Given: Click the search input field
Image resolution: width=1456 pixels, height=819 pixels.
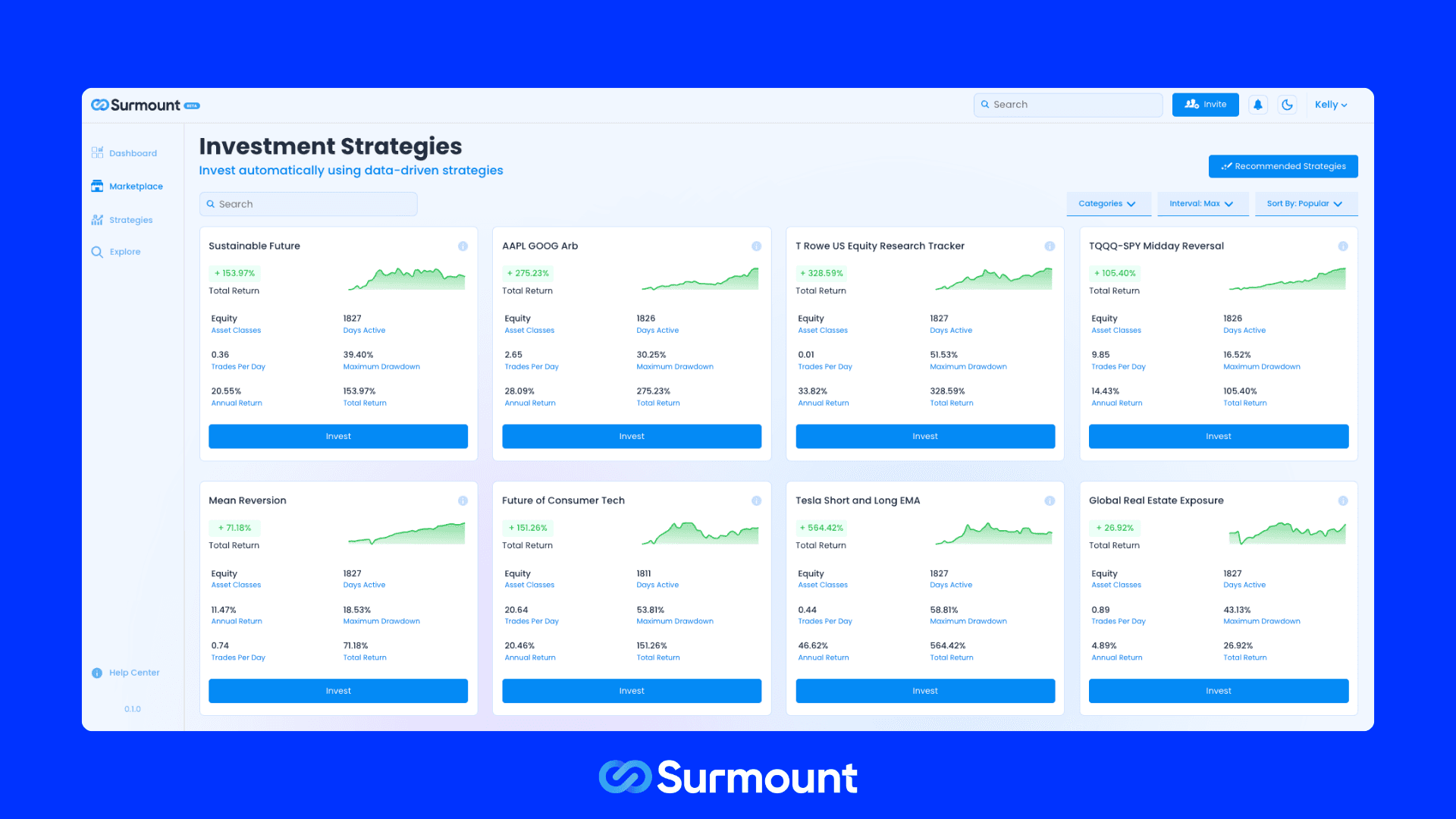Looking at the screenshot, I should pos(308,204).
